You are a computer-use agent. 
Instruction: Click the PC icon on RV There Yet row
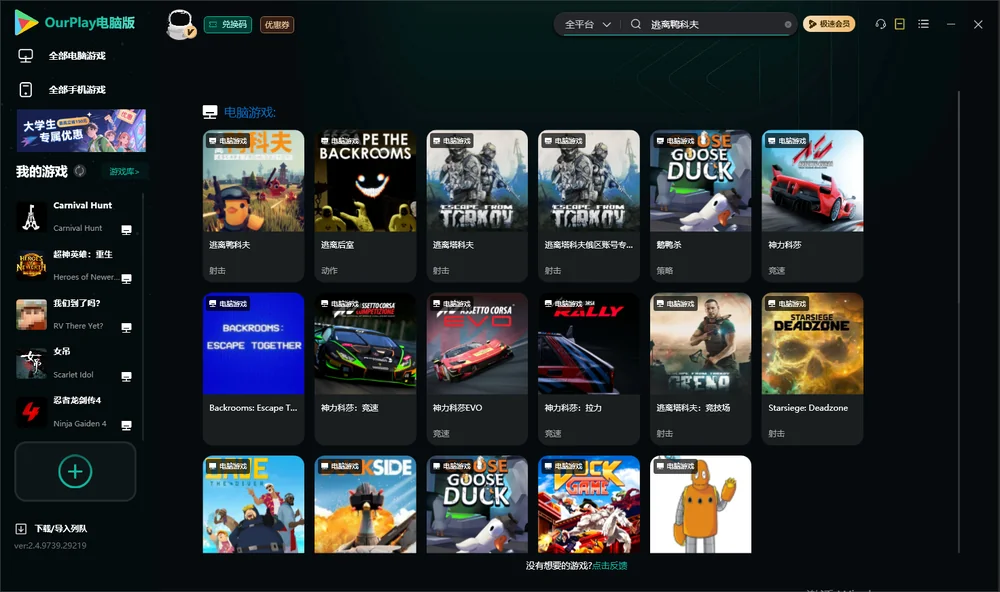[126, 328]
